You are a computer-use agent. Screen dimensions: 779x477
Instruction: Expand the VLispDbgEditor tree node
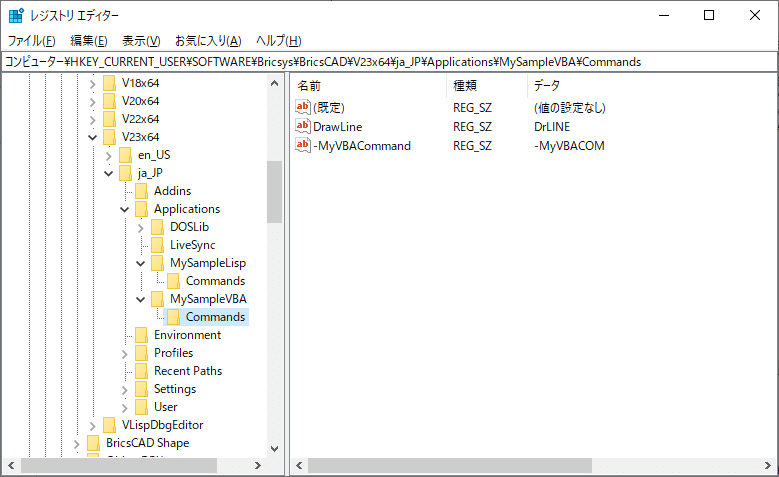pos(92,426)
